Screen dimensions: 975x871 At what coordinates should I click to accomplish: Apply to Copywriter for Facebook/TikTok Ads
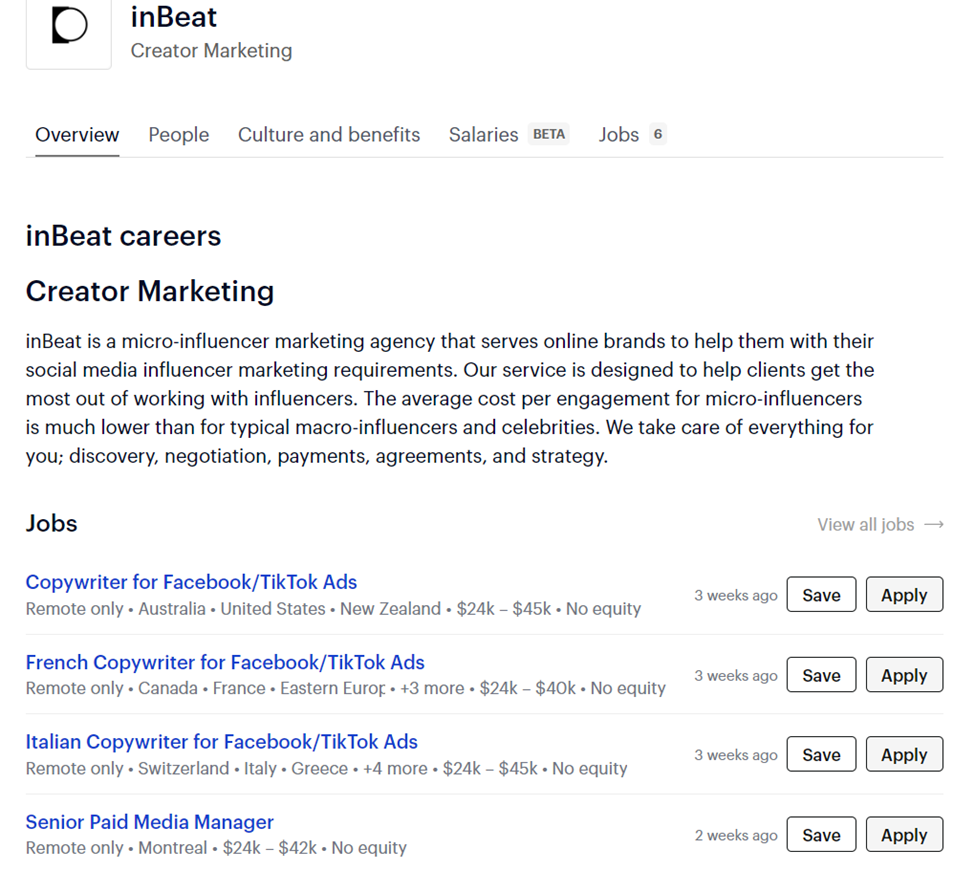[904, 595]
